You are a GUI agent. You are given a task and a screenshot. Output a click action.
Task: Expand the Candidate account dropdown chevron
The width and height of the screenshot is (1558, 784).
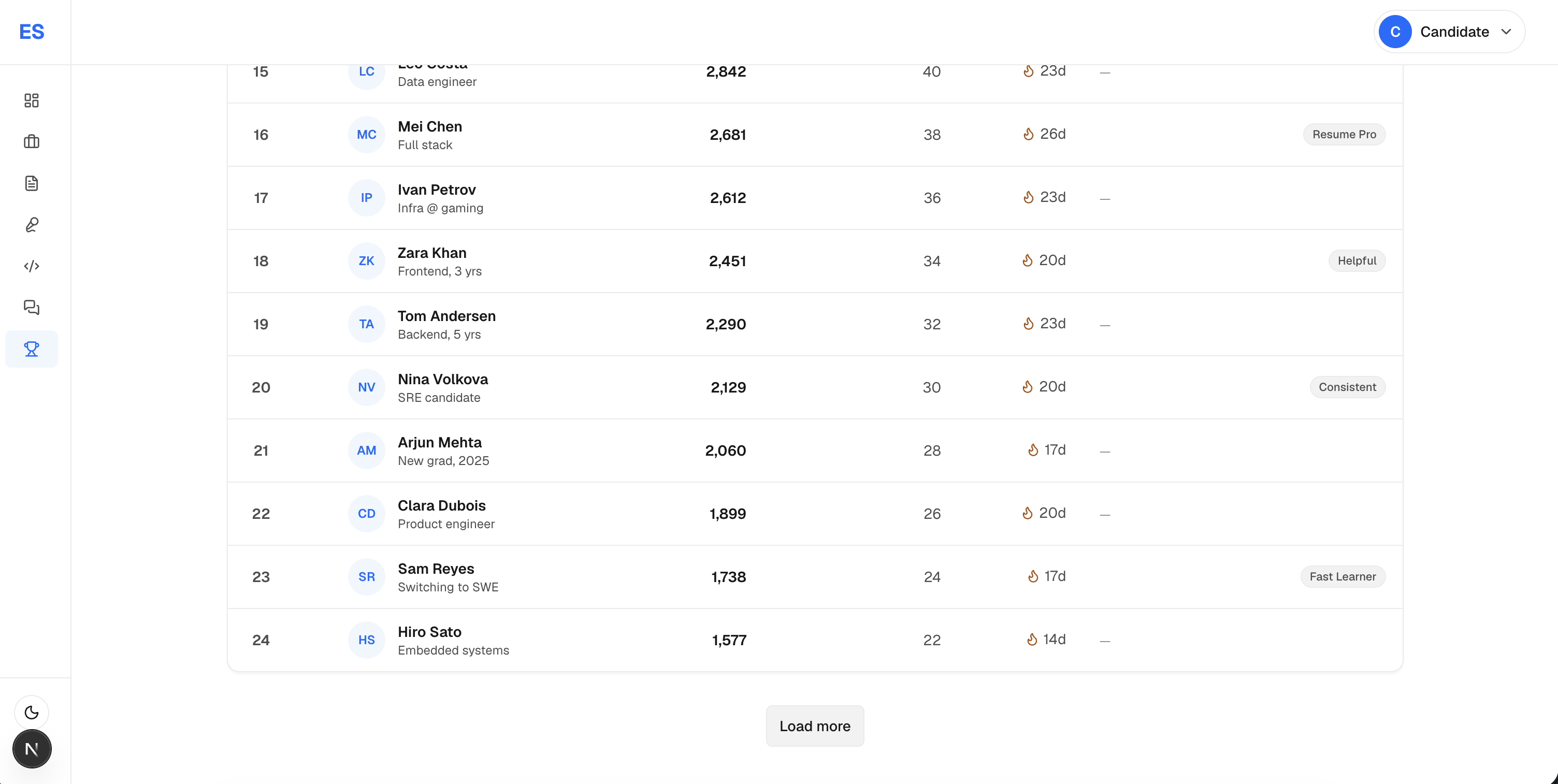tap(1506, 32)
